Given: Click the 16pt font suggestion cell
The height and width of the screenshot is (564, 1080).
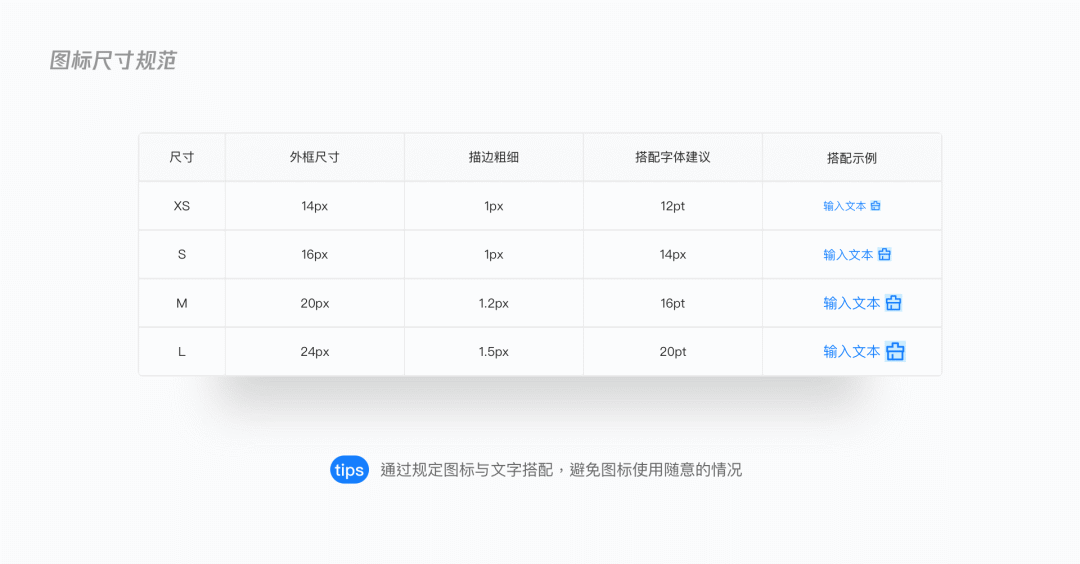Looking at the screenshot, I should (x=673, y=303).
